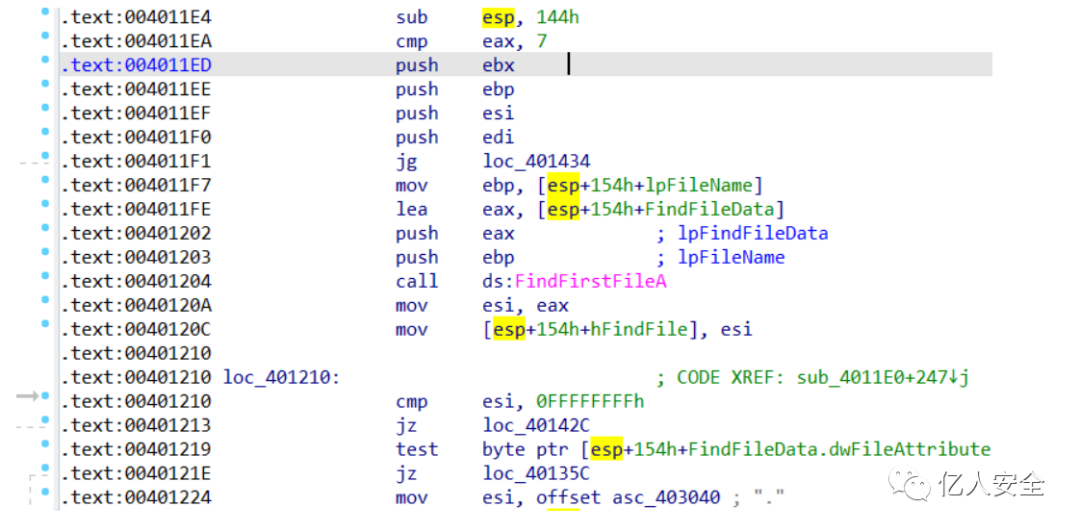Click the address .text:004011F7
The height and width of the screenshot is (532, 1080).
click(x=136, y=185)
